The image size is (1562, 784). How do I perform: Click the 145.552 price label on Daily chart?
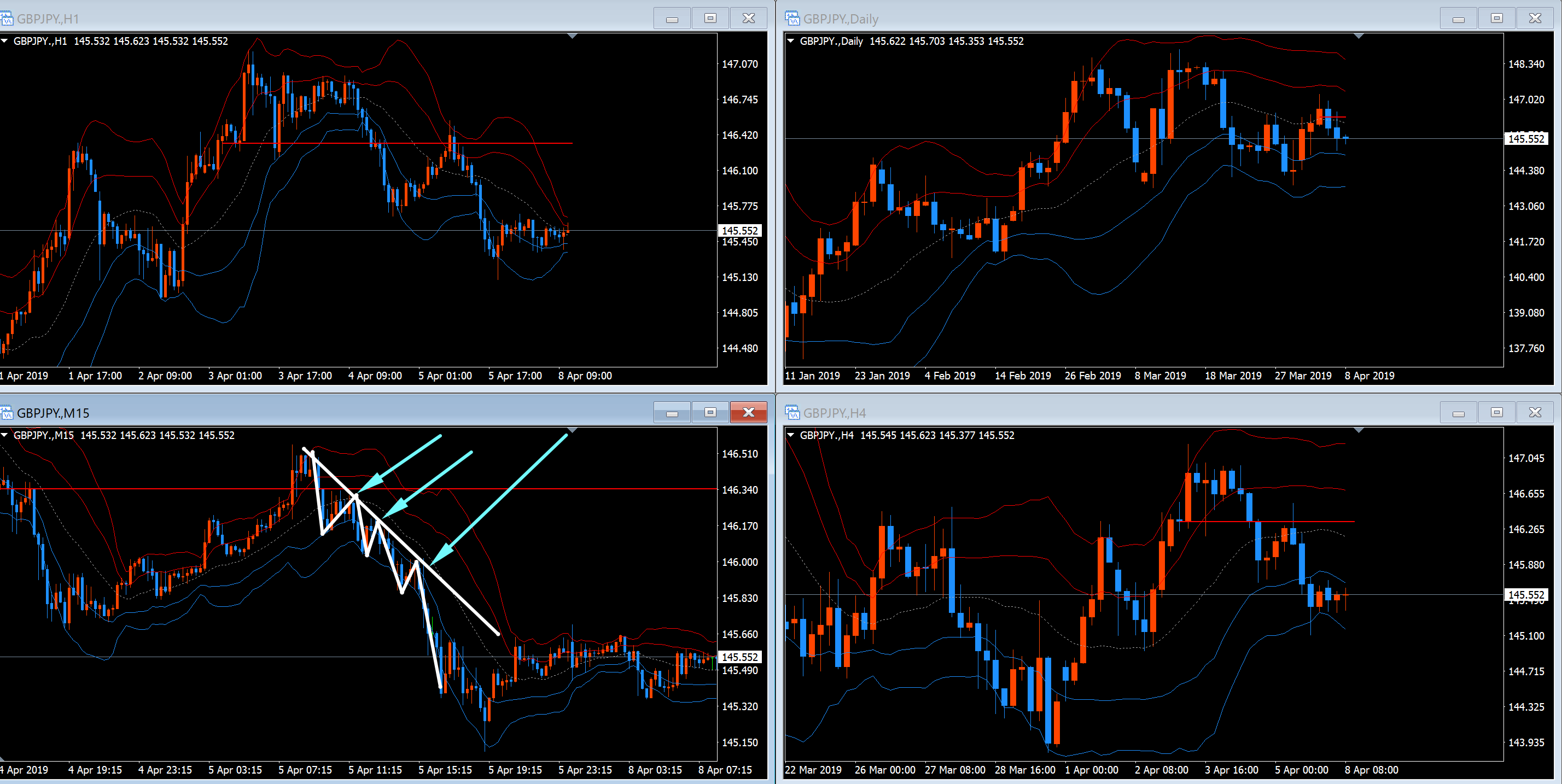point(1525,139)
